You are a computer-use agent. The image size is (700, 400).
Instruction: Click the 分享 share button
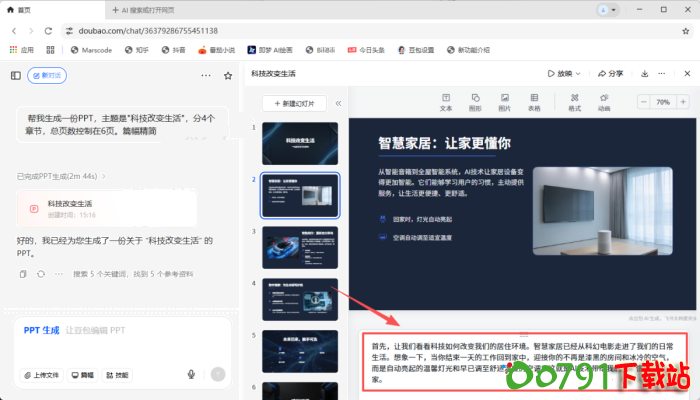point(609,74)
